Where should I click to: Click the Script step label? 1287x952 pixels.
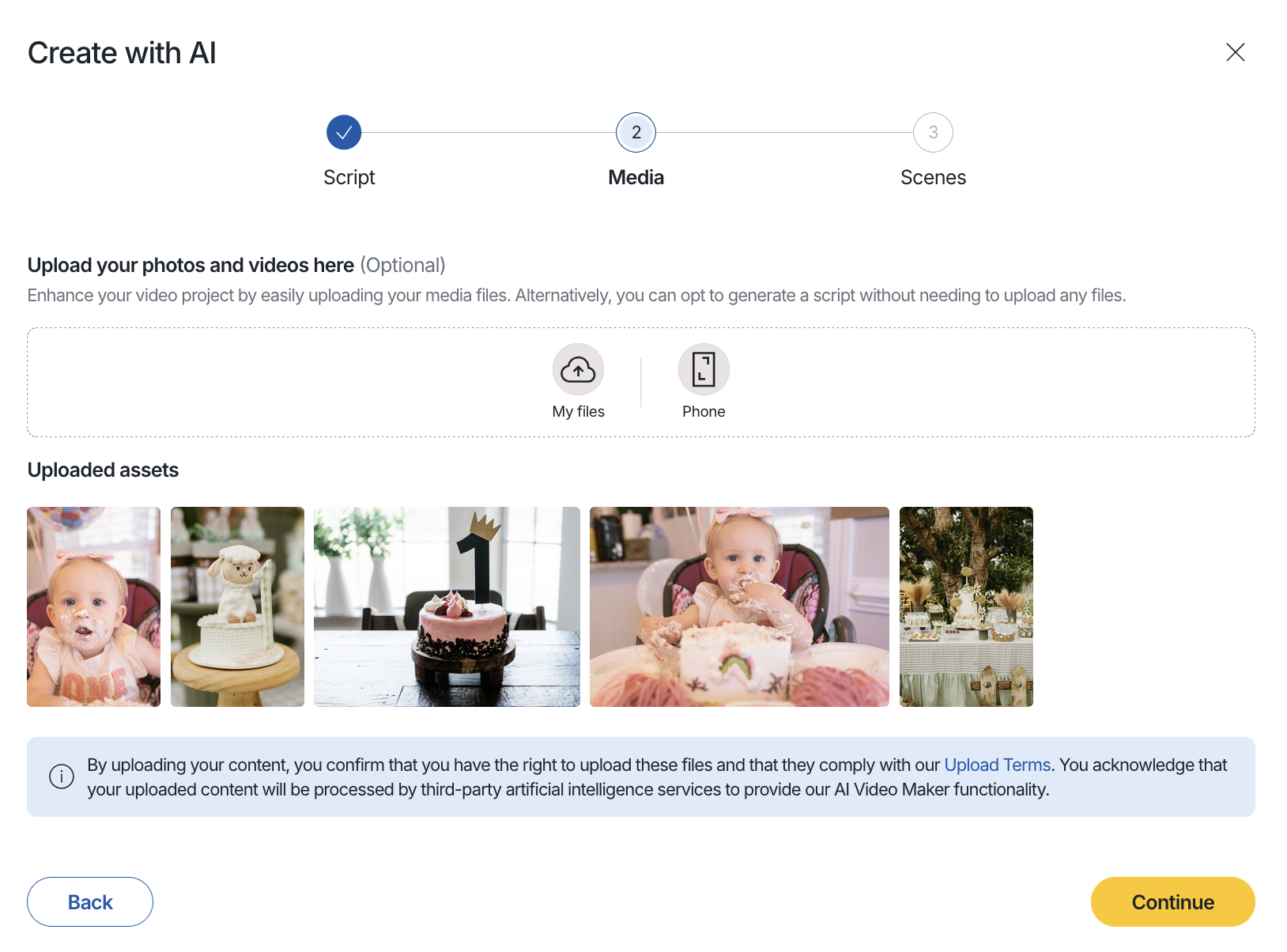[x=349, y=177]
